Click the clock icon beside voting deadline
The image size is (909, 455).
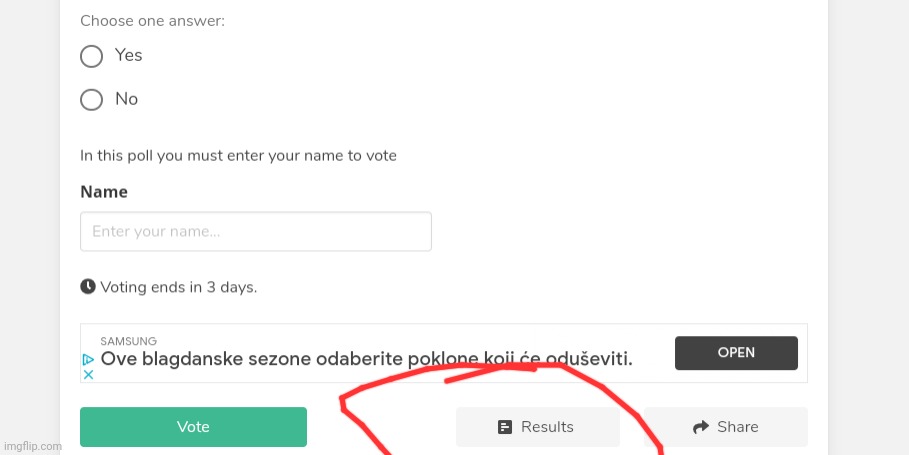88,287
